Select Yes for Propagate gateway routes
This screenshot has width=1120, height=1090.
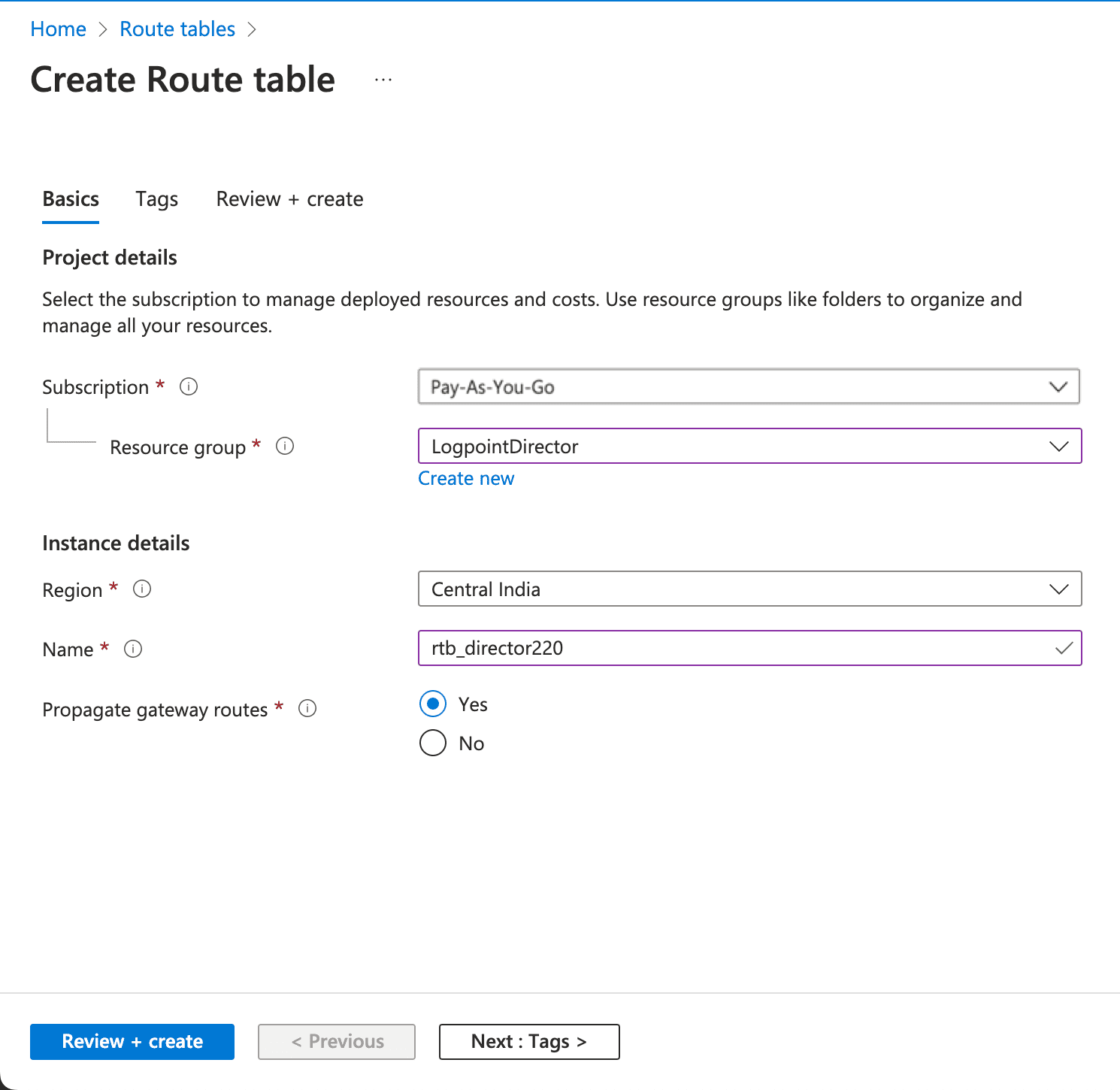(432, 704)
